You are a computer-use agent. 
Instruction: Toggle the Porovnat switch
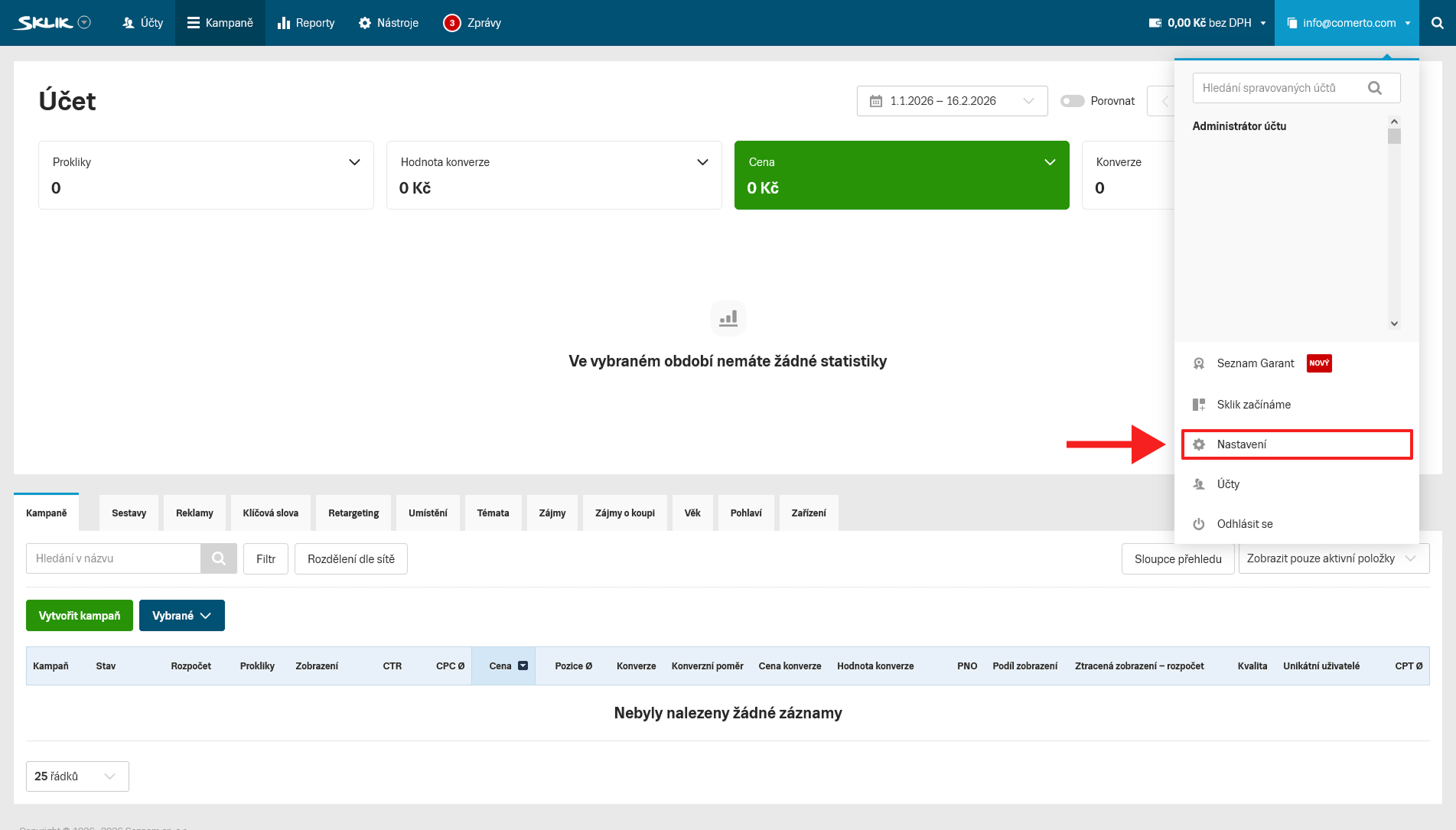pyautogui.click(x=1072, y=101)
